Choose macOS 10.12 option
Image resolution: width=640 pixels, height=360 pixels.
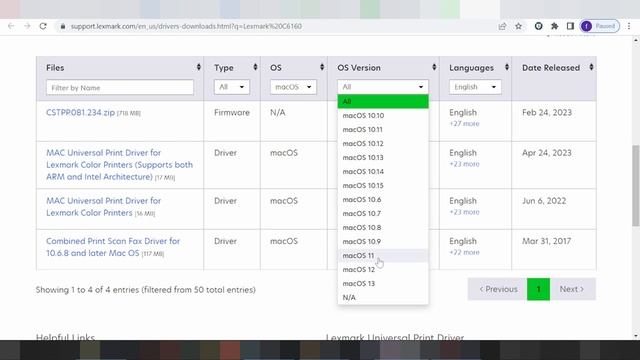click(x=383, y=144)
